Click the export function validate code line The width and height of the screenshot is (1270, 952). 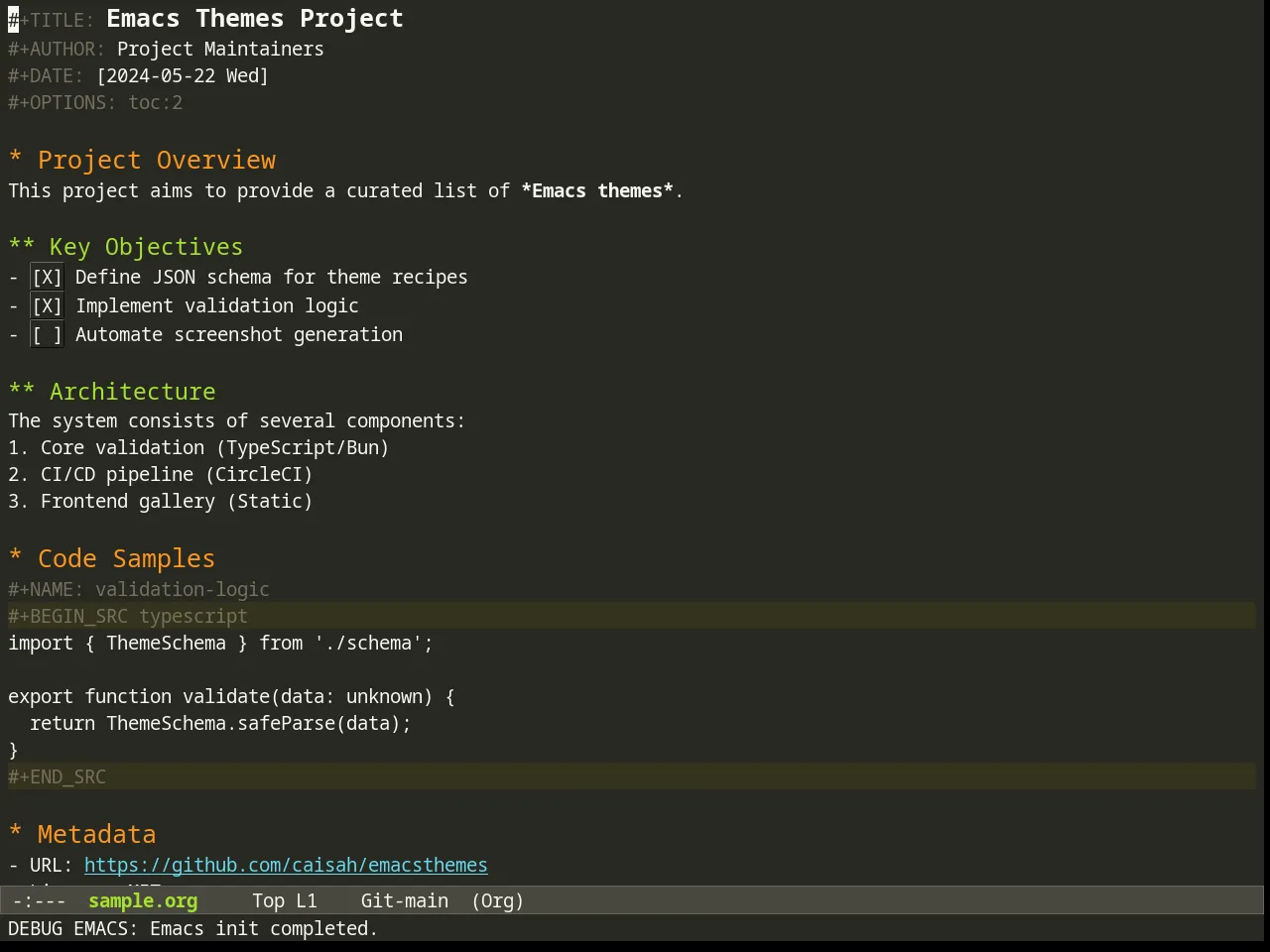point(231,696)
